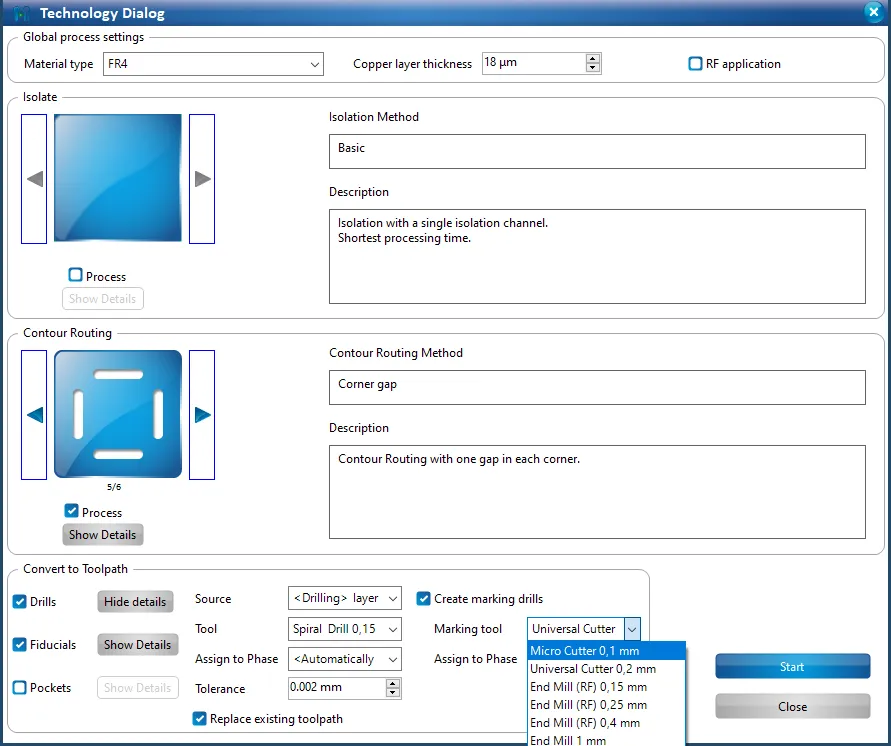Go to next Contour Routing method

pyautogui.click(x=202, y=415)
